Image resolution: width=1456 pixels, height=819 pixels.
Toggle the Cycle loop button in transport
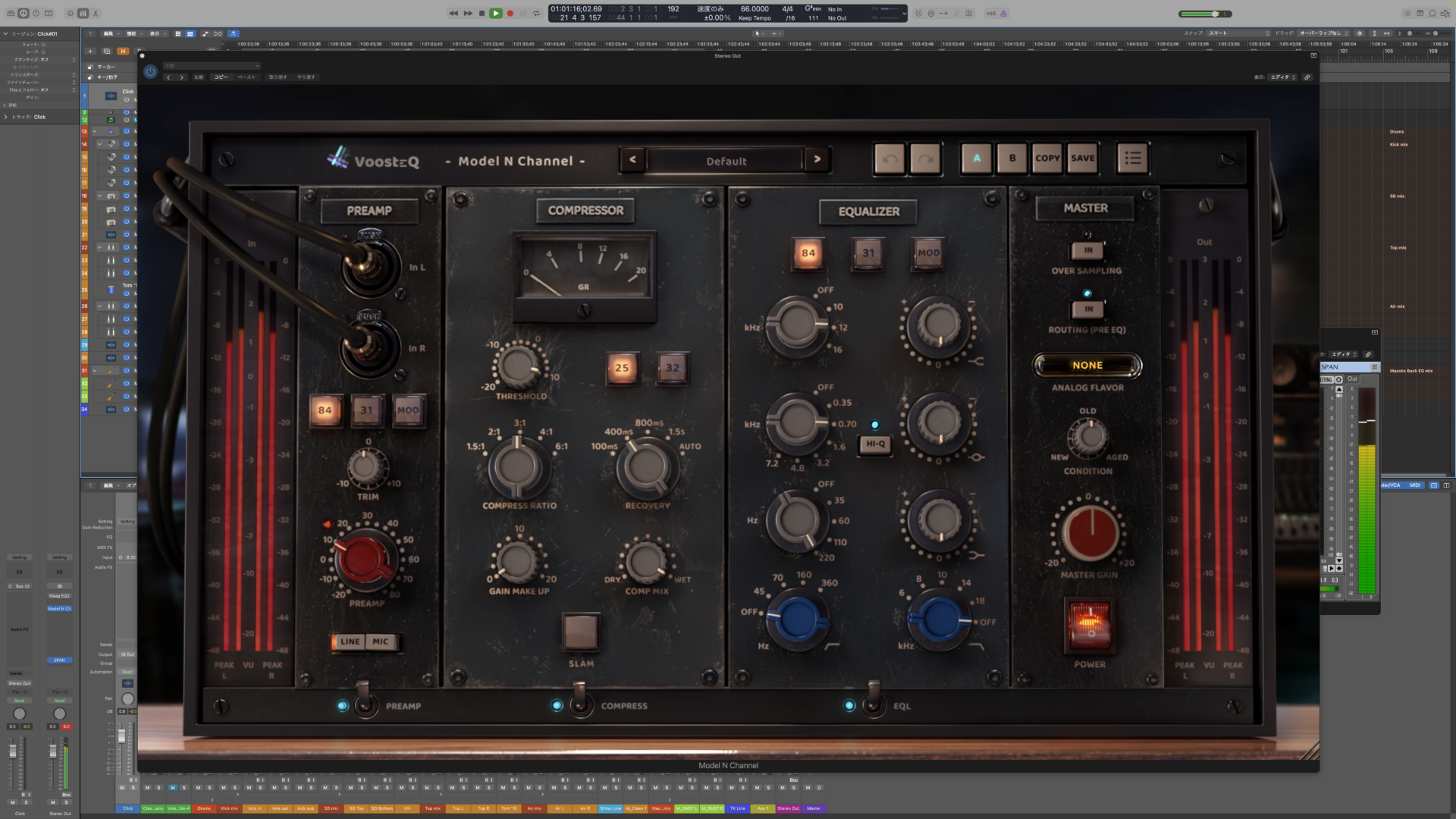pyautogui.click(x=536, y=13)
